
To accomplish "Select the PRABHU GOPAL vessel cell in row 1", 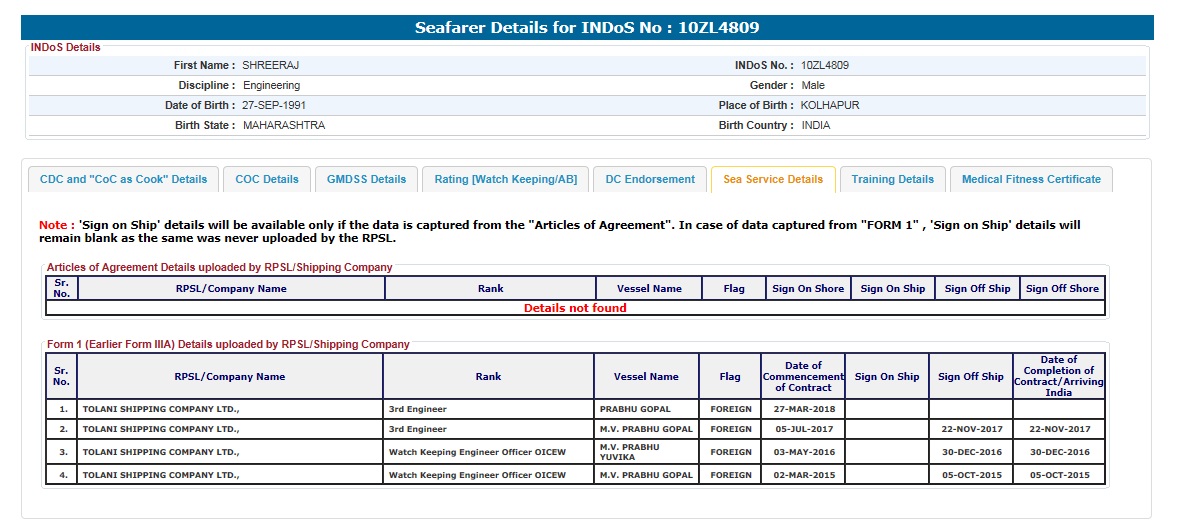I will pyautogui.click(x=635, y=409).
